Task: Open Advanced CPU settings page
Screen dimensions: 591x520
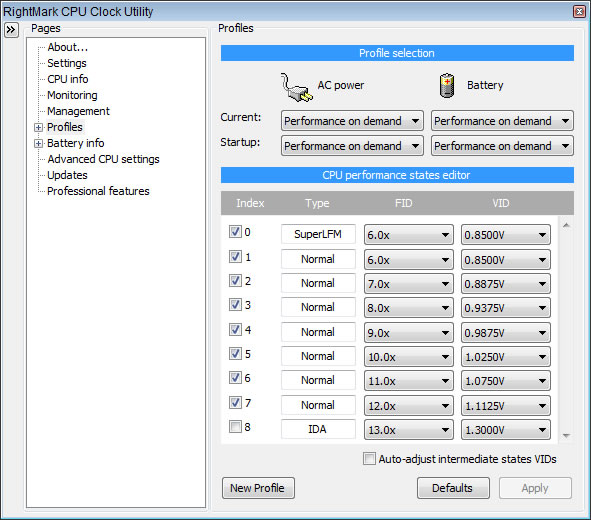Action: [103, 159]
